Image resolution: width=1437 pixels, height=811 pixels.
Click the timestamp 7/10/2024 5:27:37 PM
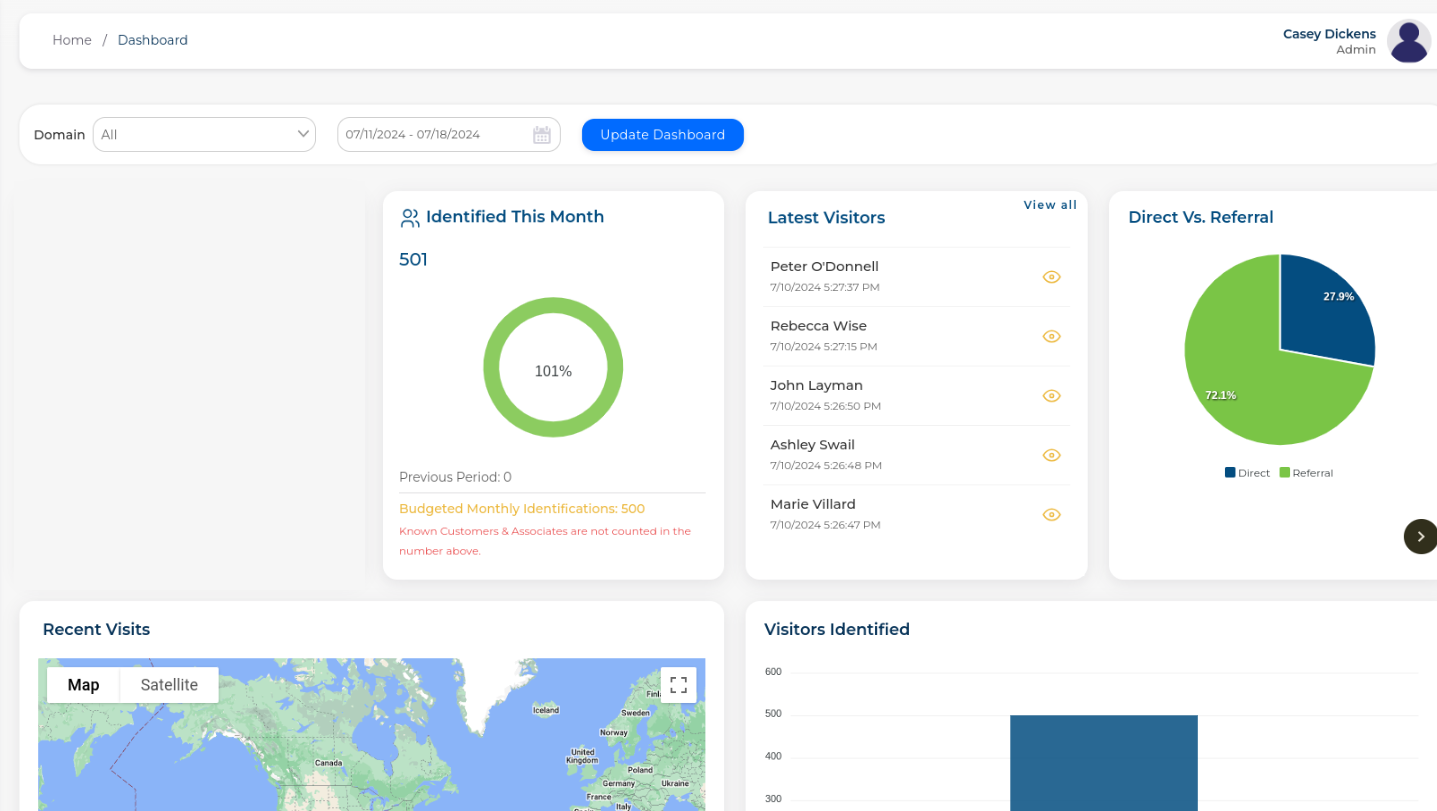coord(825,287)
